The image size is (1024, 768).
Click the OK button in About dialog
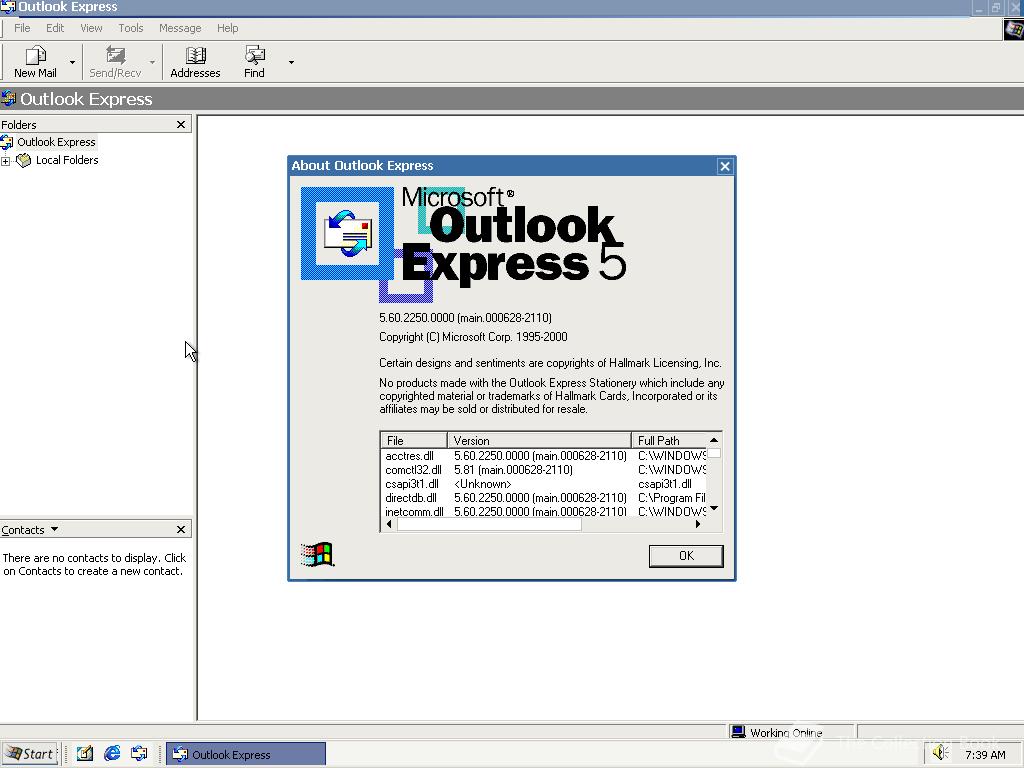tap(686, 556)
